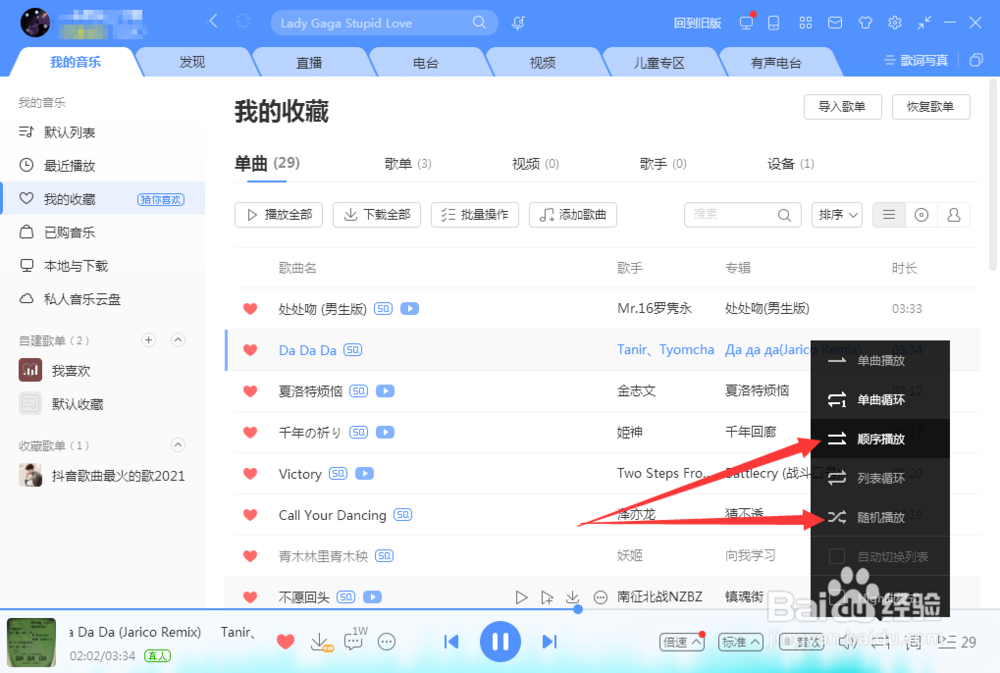1000x673 pixels.
Task: Select 顺序播放 play mode
Action: (x=880, y=439)
